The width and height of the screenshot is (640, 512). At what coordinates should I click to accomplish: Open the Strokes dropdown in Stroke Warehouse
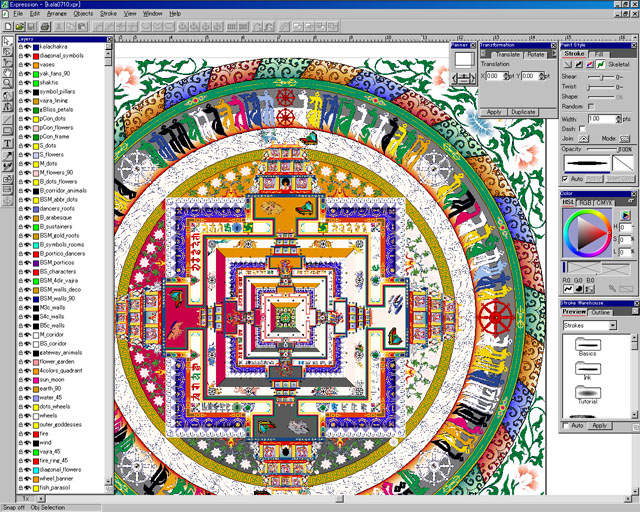pos(612,325)
